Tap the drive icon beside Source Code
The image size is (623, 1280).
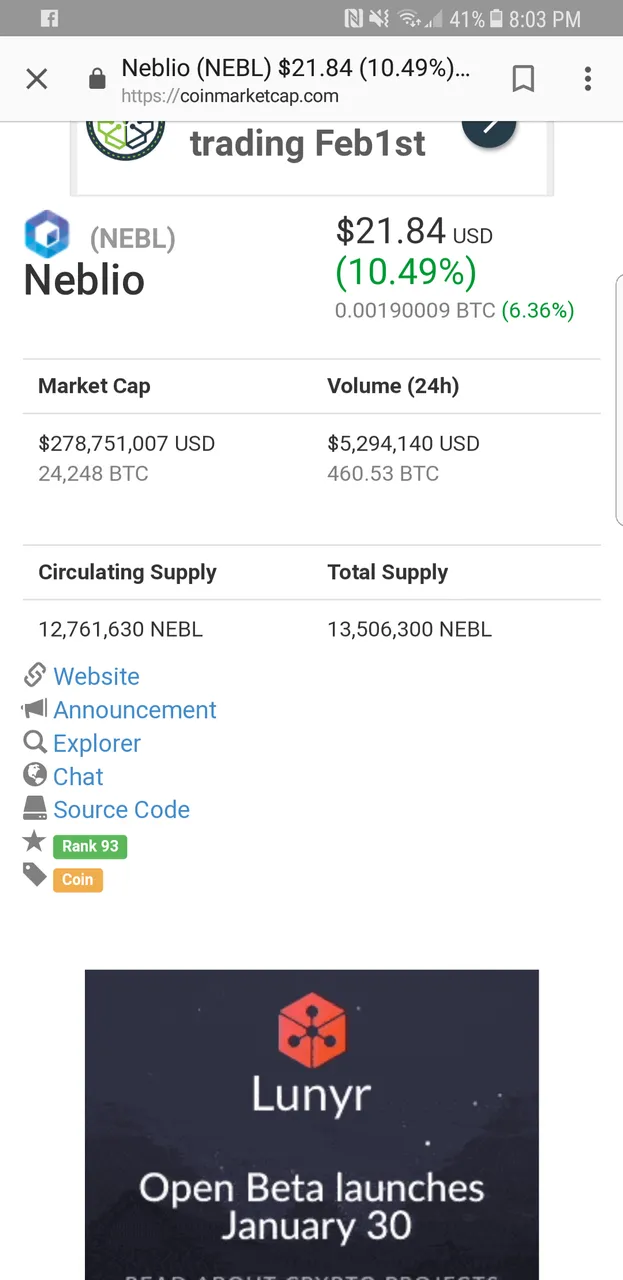[x=35, y=808]
